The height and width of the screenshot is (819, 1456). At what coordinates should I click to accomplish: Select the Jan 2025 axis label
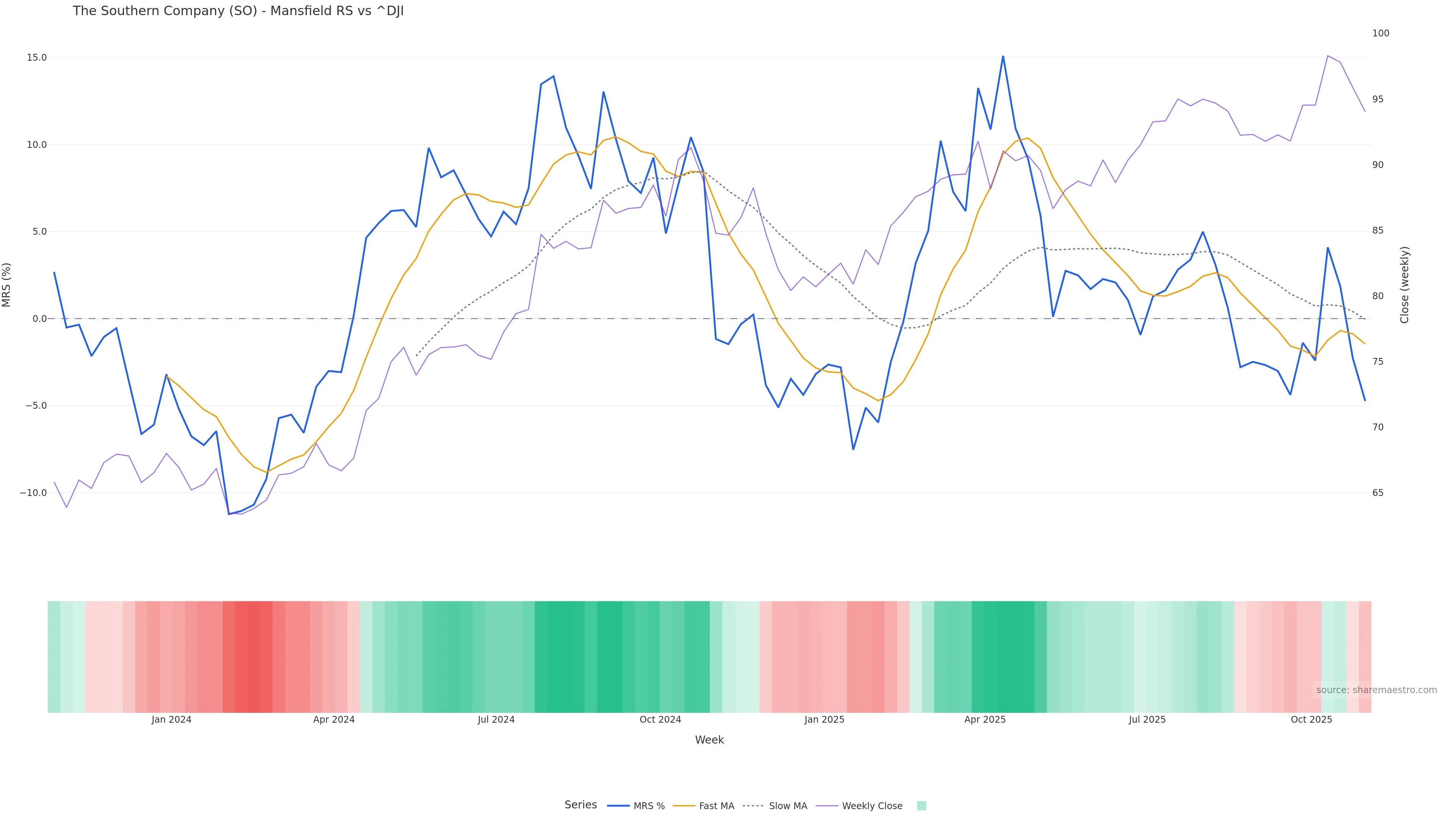[x=824, y=720]
